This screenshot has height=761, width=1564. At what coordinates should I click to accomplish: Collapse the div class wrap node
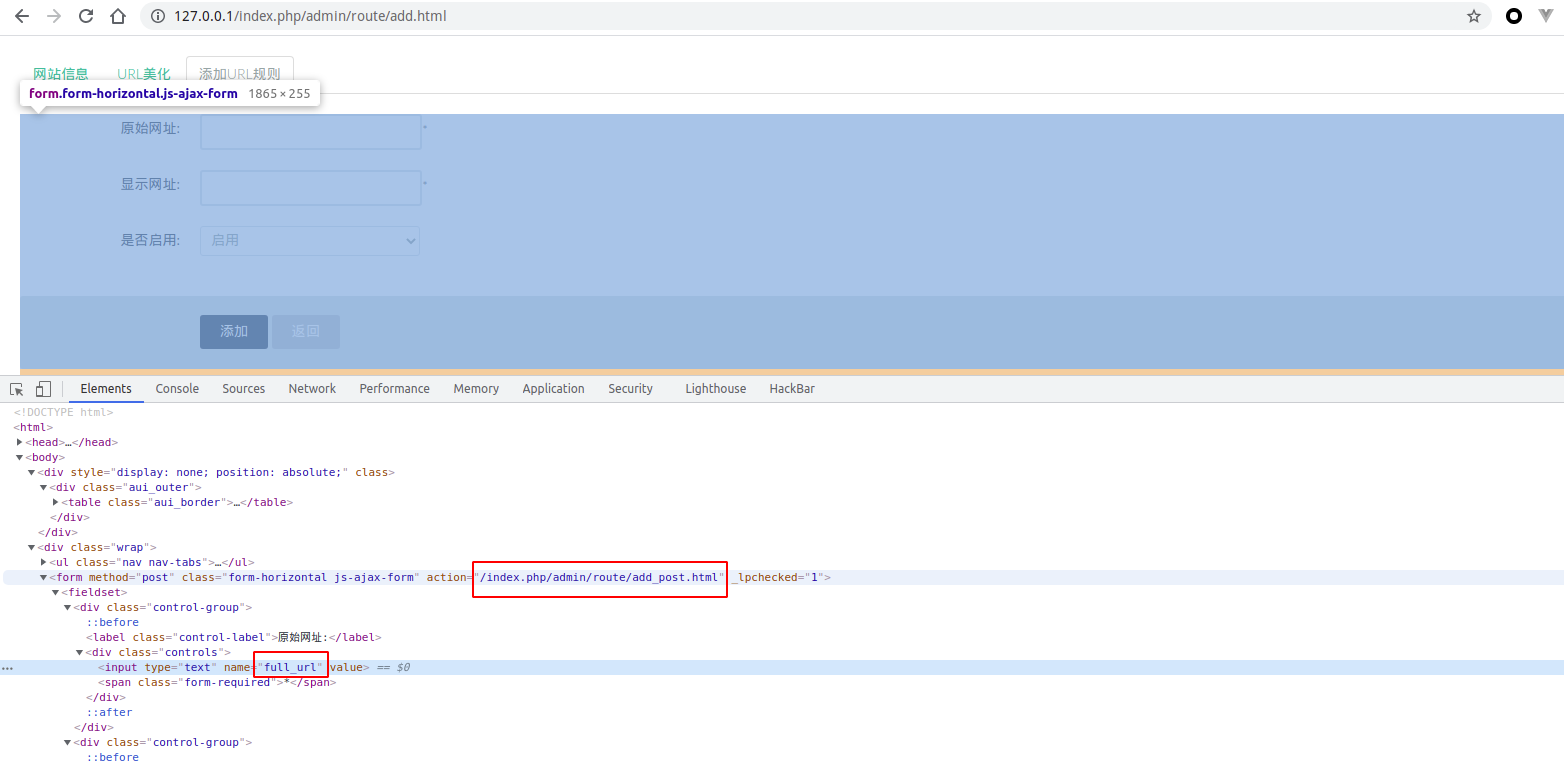32,547
